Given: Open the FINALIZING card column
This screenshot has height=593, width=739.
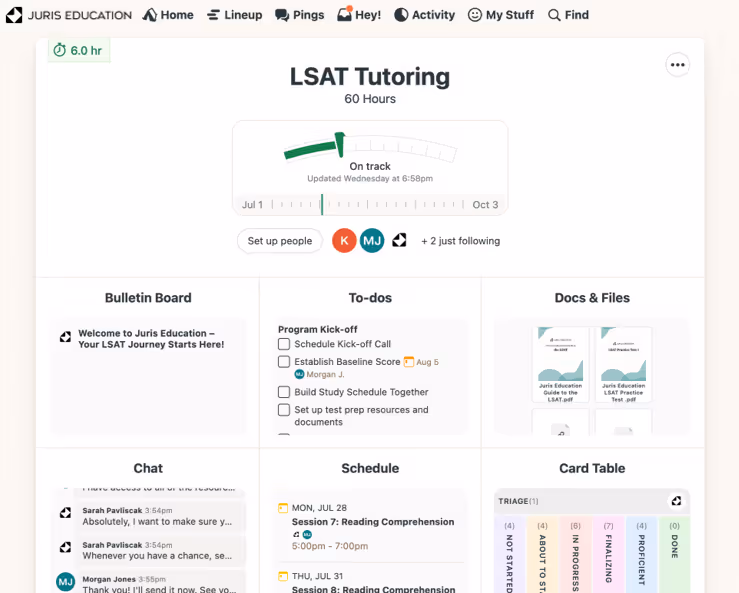Looking at the screenshot, I should pyautogui.click(x=608, y=555).
